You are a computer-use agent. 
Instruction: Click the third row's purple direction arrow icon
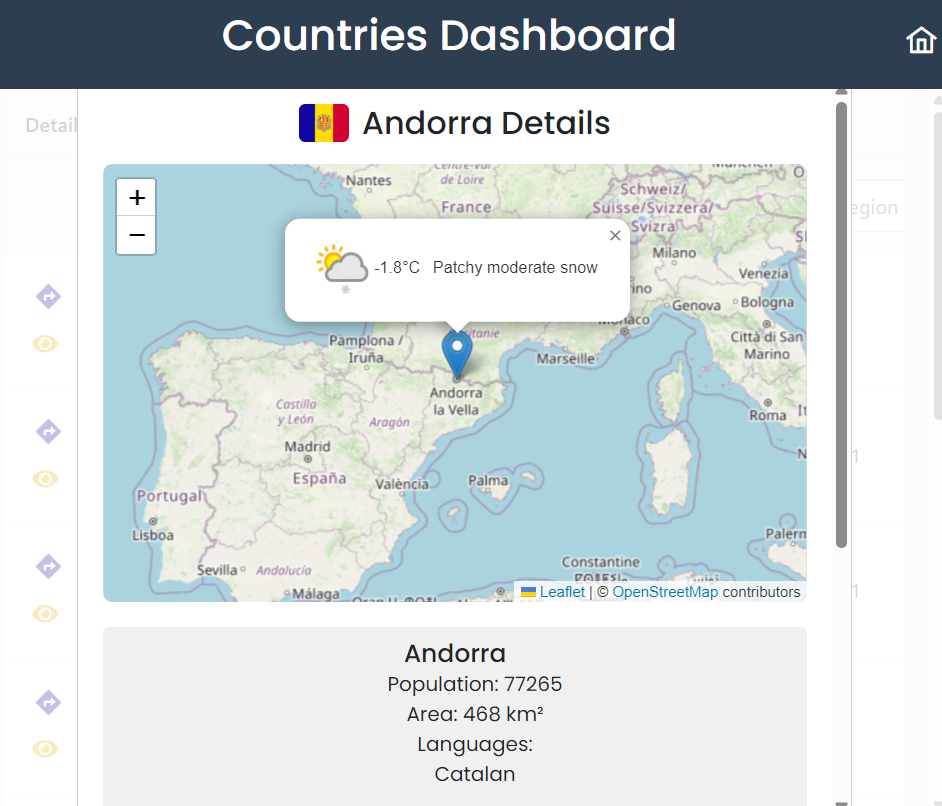48,566
